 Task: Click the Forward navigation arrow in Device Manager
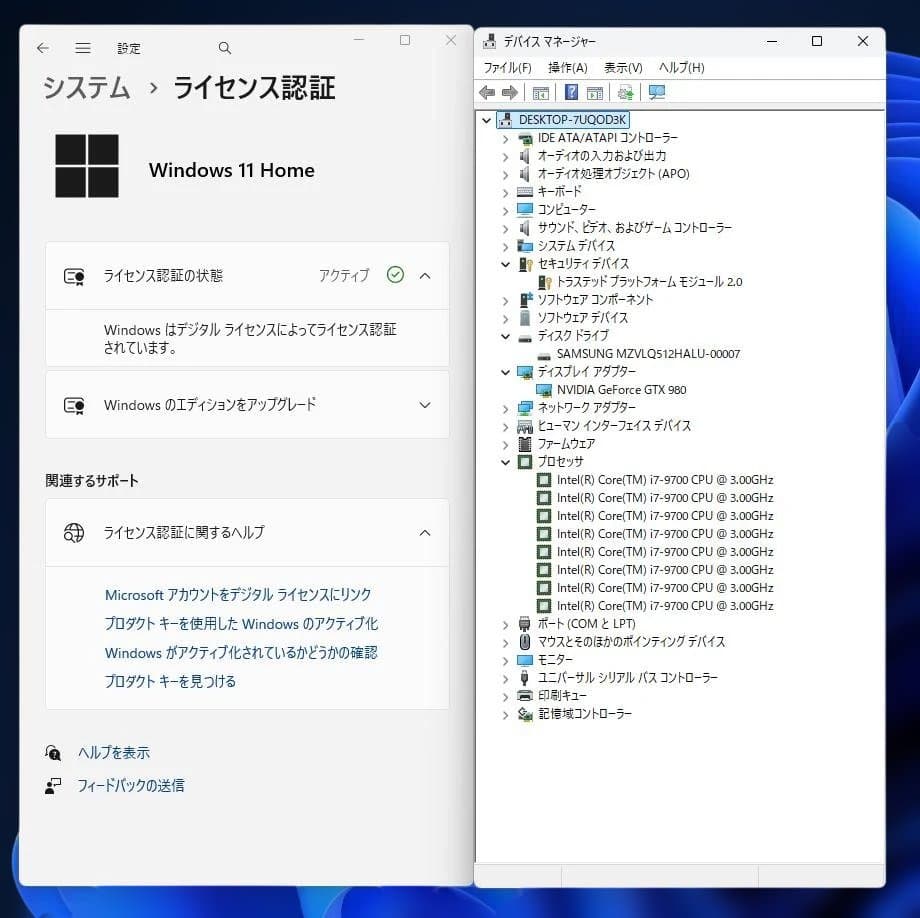[x=512, y=92]
